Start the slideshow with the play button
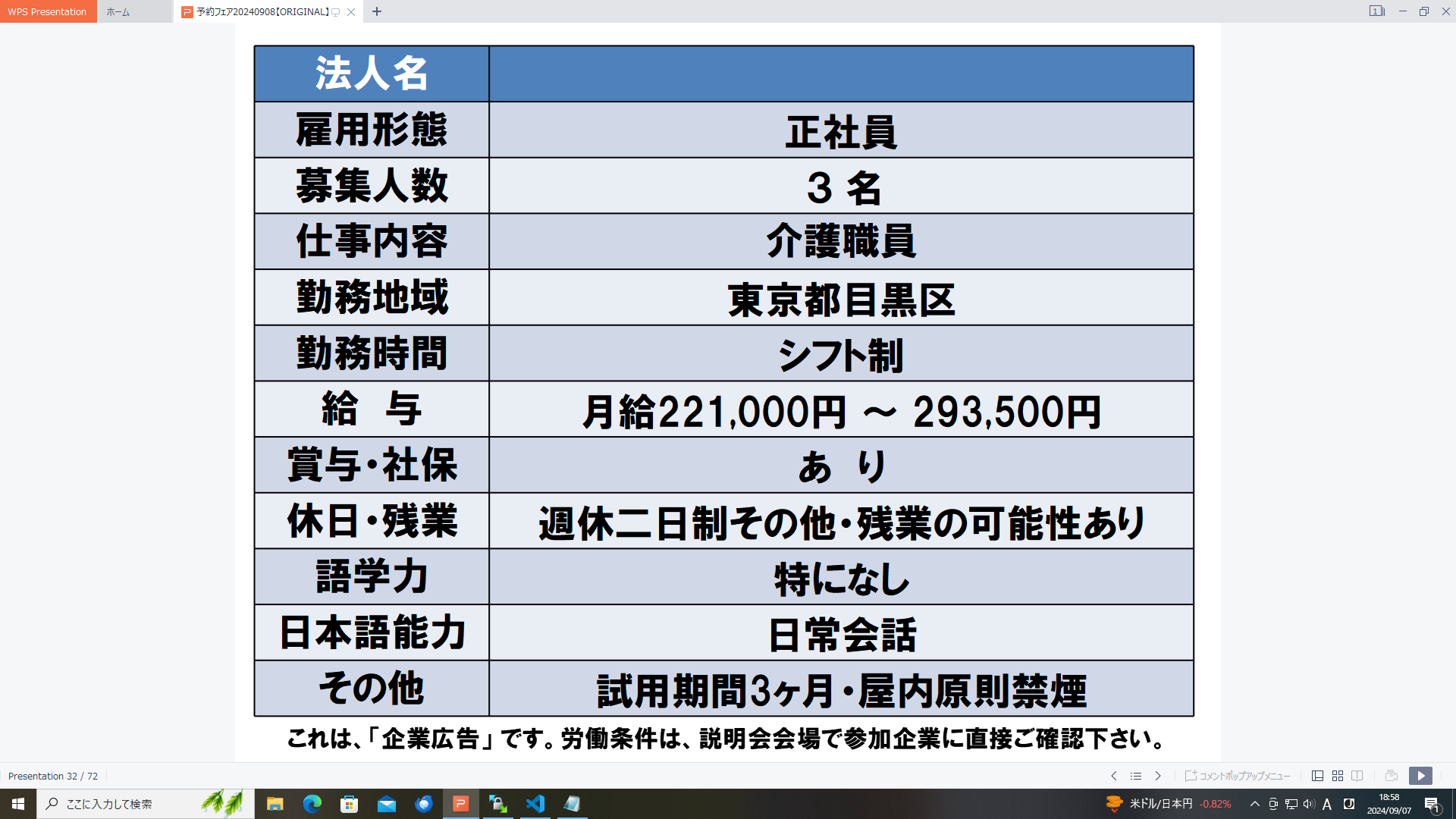 pos(1420,776)
